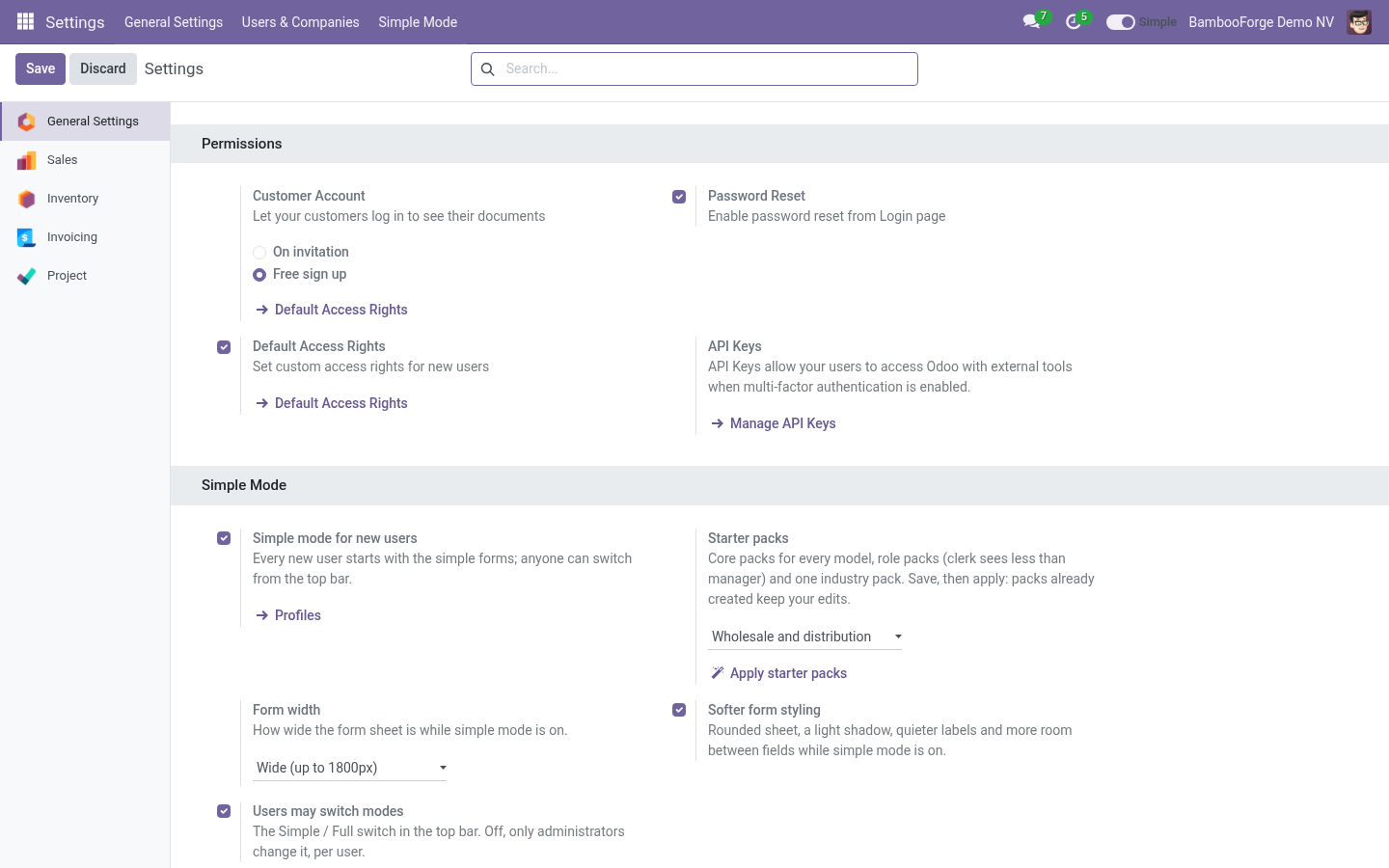Uncheck the Password Reset checkbox
Screen dimensions: 1389x868
[679, 197]
